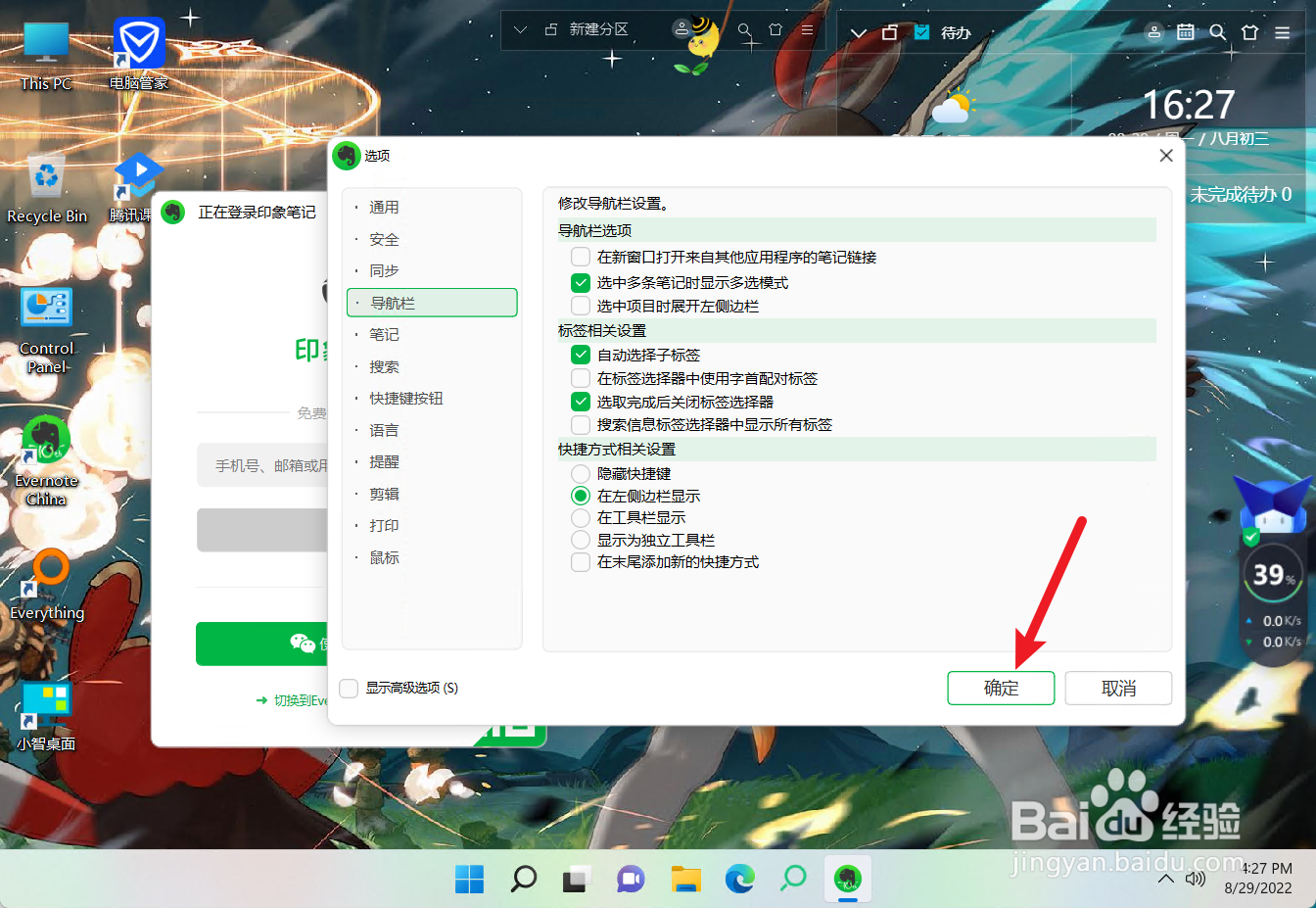Click the search icon in 待办 widget

(1217, 31)
